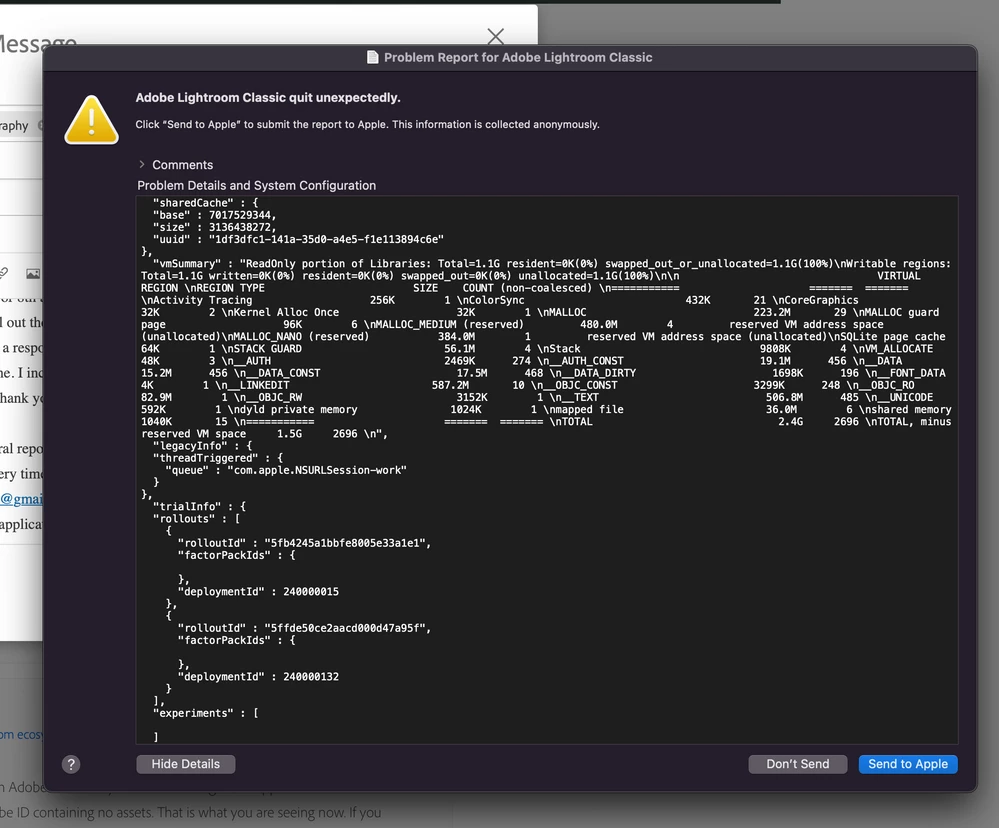Click the "experiments" : [ line
The width and height of the screenshot is (999, 828).
point(206,713)
